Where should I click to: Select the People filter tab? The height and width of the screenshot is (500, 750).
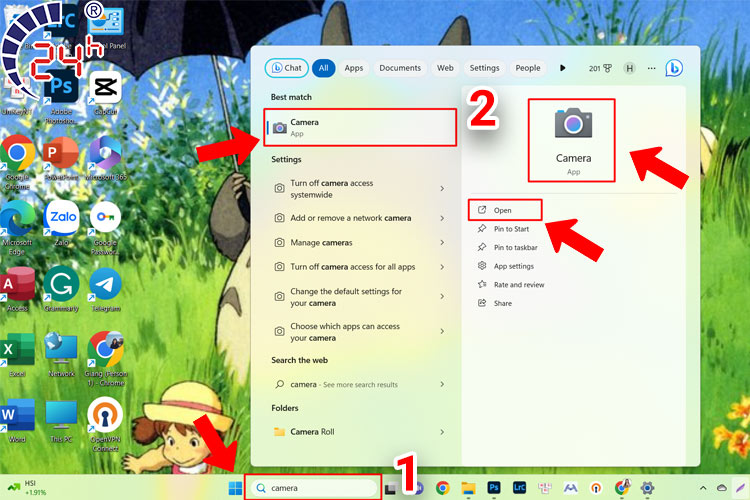[528, 68]
